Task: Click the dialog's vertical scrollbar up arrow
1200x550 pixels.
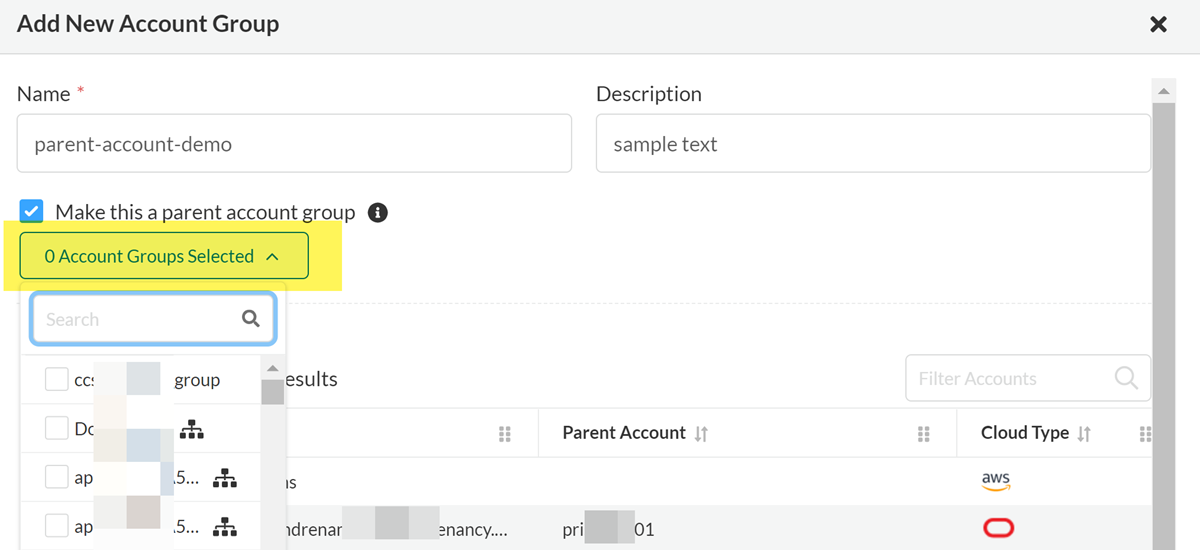Action: point(1163,90)
